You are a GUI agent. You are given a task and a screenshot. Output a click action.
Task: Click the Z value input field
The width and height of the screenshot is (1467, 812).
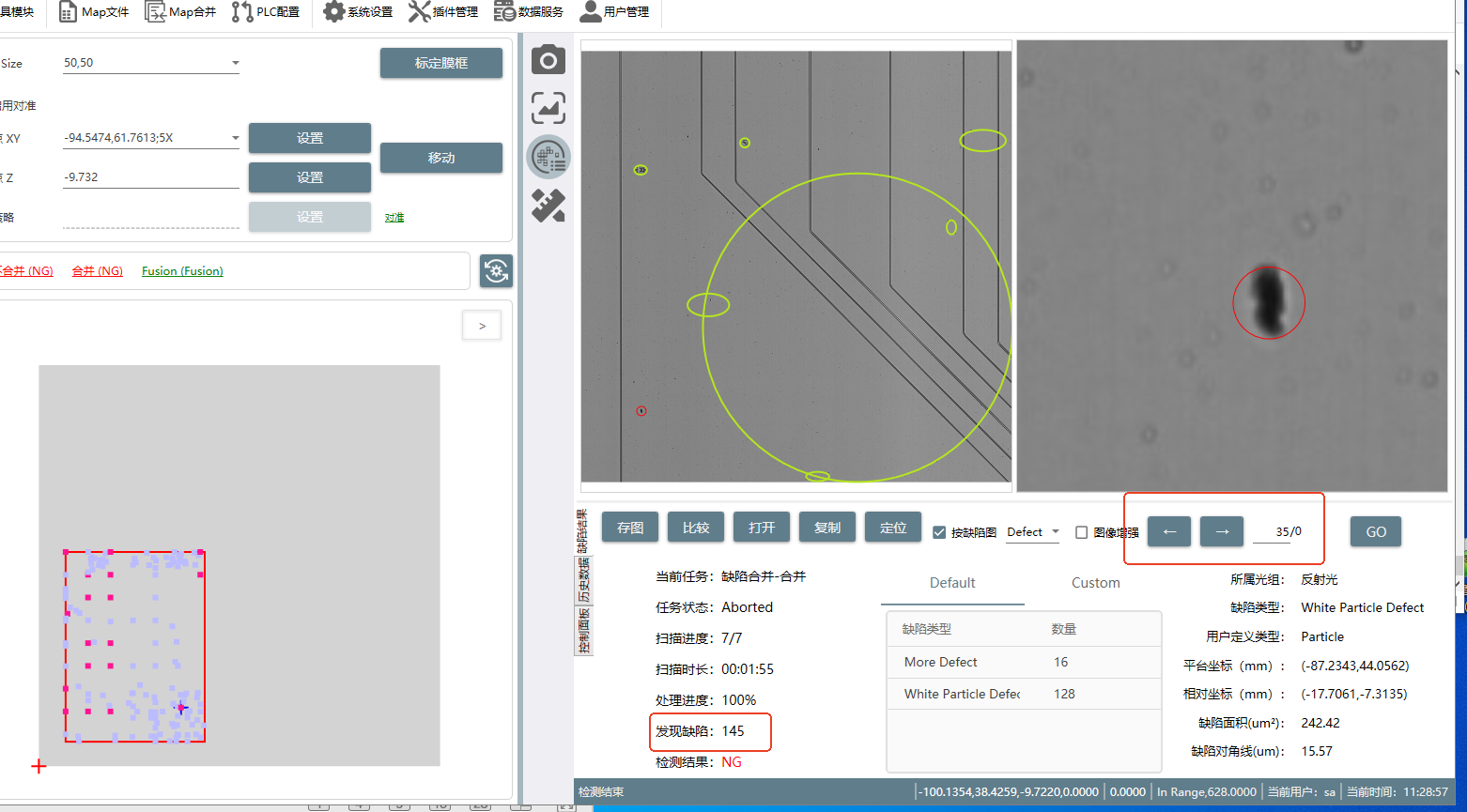(150, 177)
